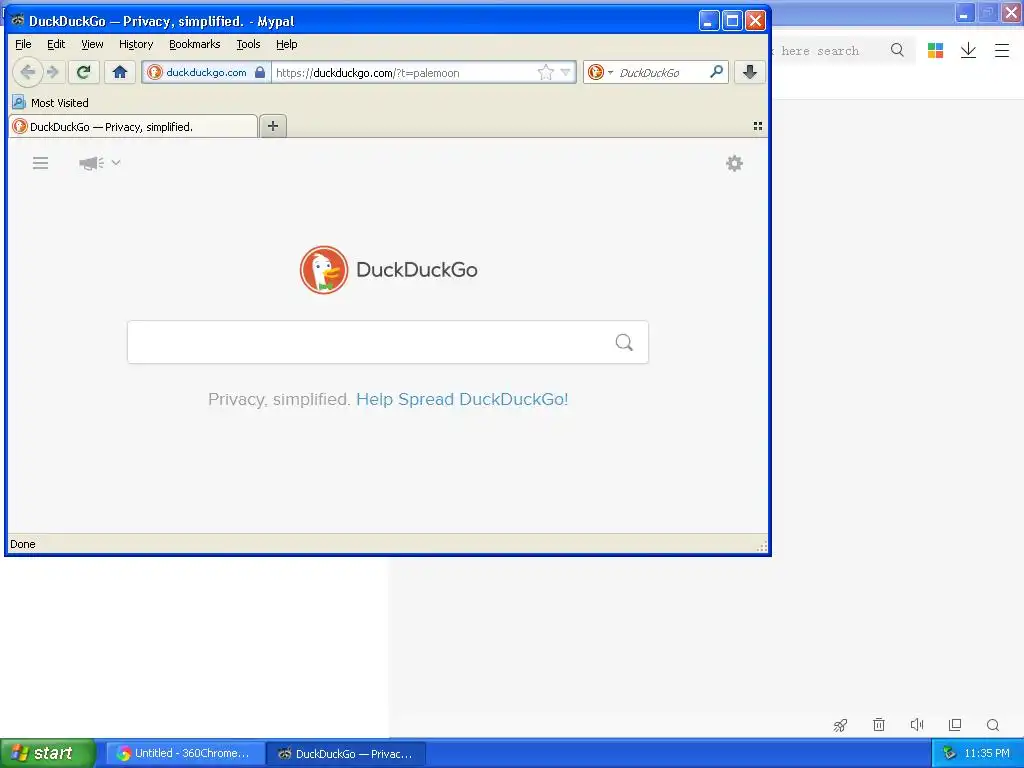
Task: Click the search magnifier in DuckDuckGo box
Action: pyautogui.click(x=624, y=342)
